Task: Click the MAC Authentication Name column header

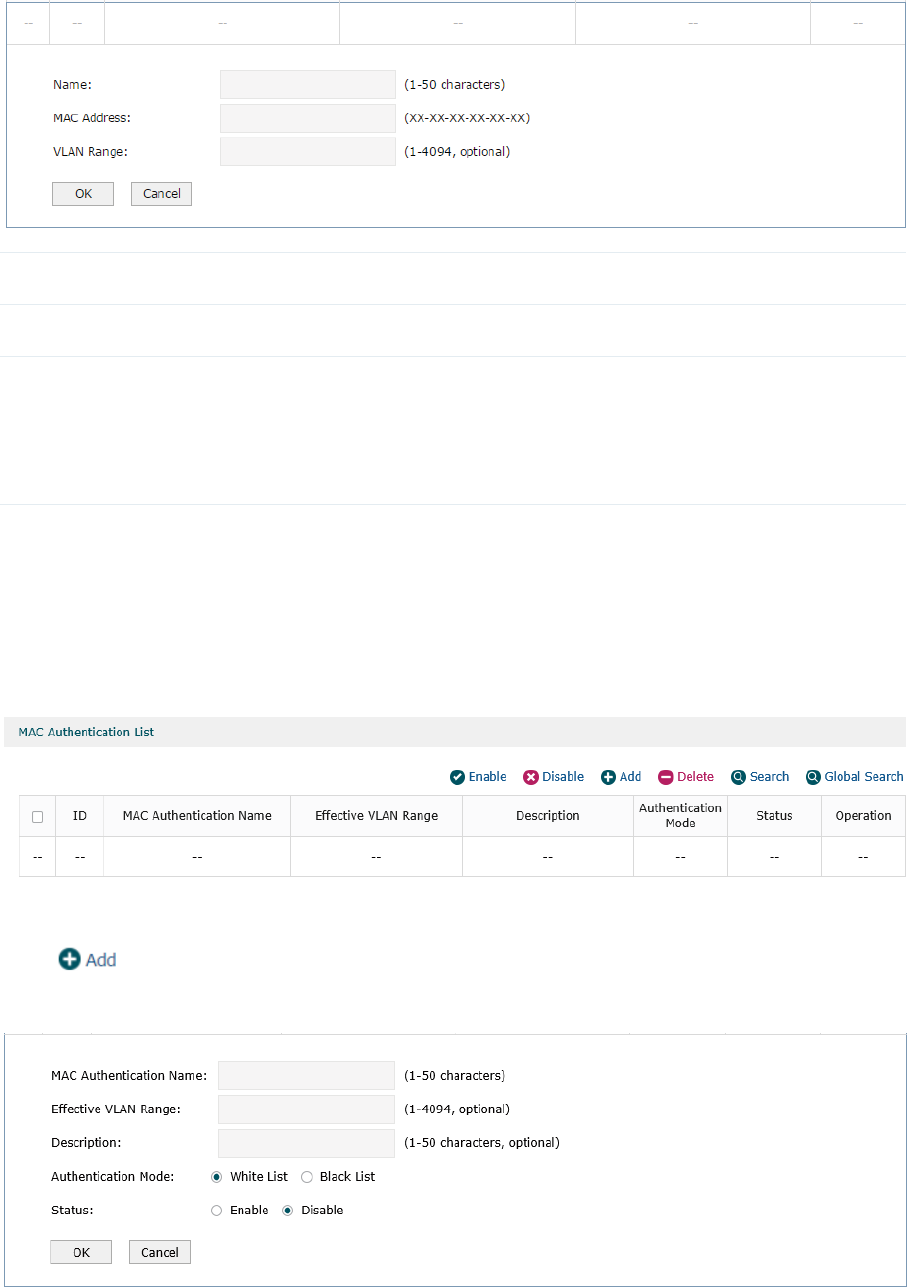Action: (x=197, y=816)
